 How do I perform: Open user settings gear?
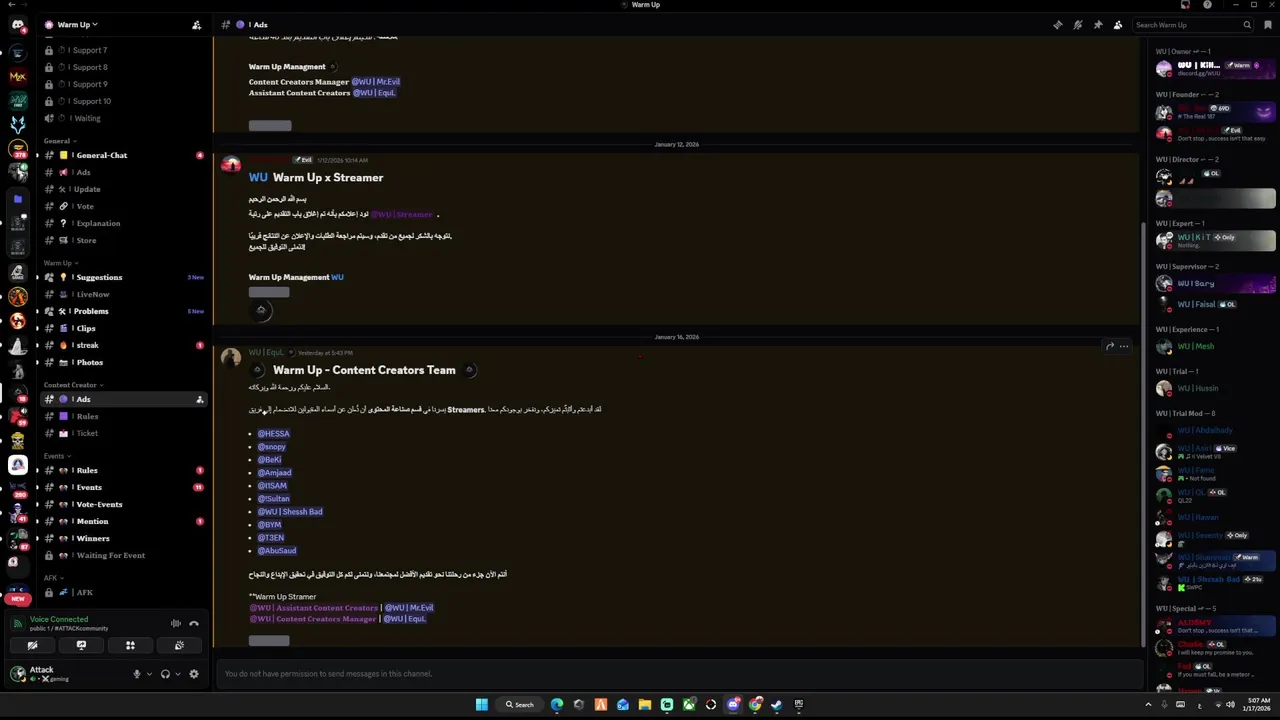click(194, 674)
